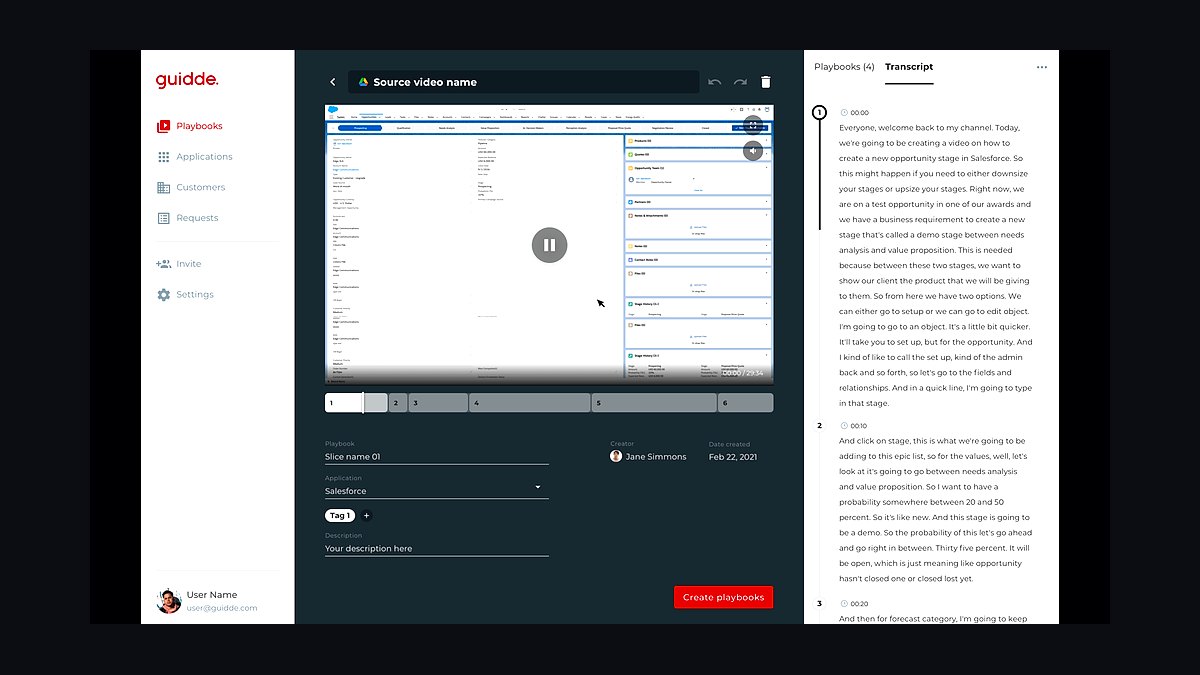Open Playbooks in the sidebar
1200x675 pixels.
pyautogui.click(x=190, y=126)
